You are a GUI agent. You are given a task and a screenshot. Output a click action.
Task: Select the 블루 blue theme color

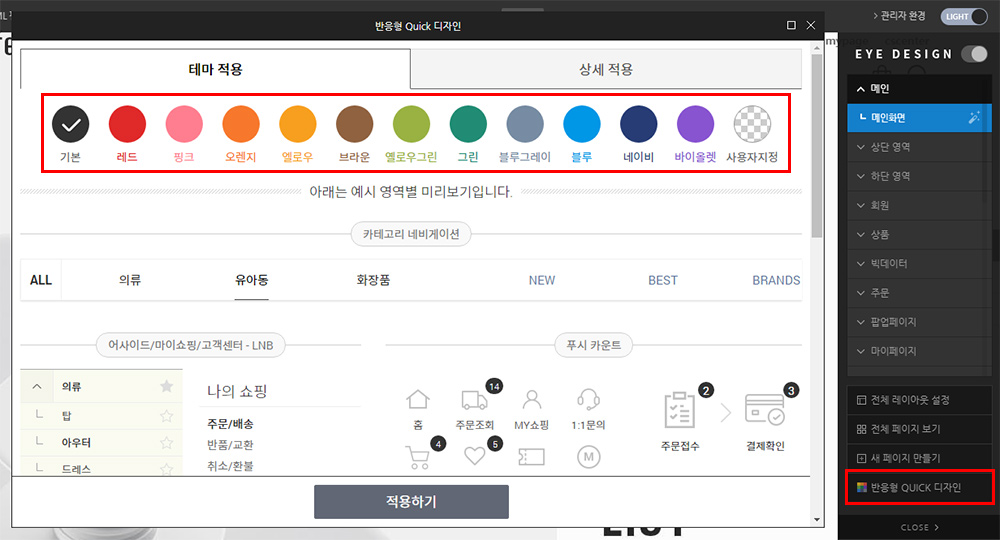[582, 124]
